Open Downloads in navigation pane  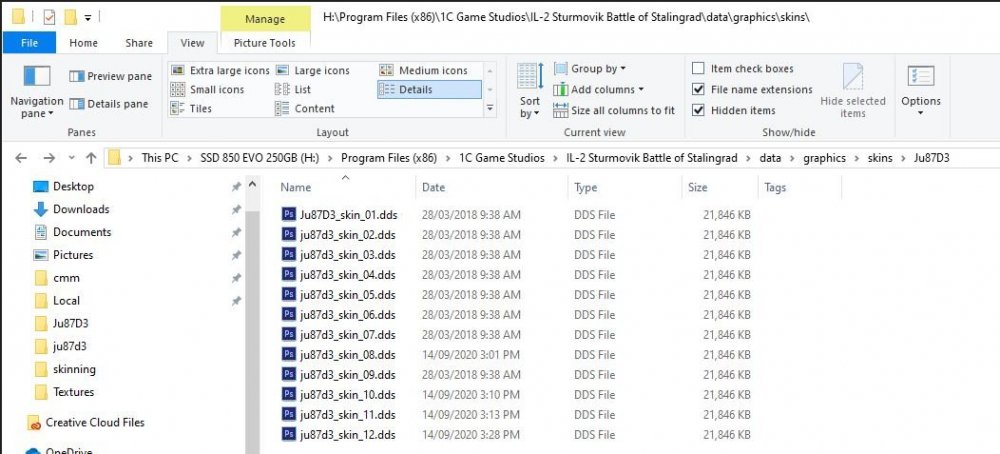(x=80, y=209)
